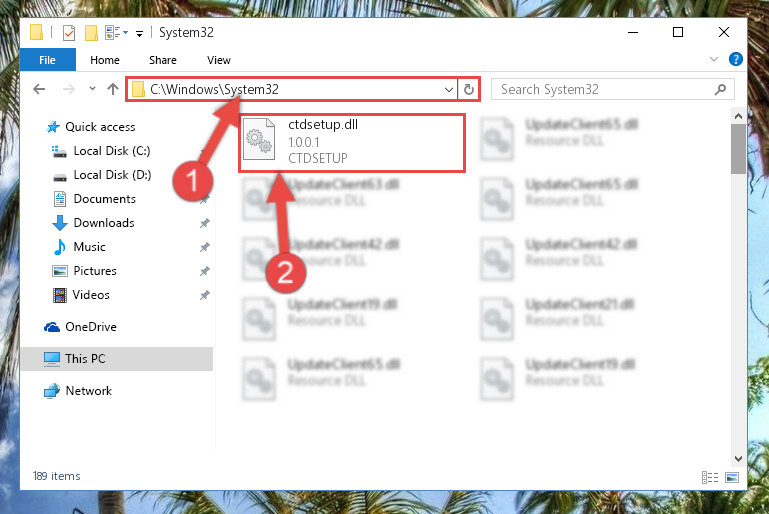Open the Customize Quick Access Toolbar dropdown arrow
The width and height of the screenshot is (769, 514).
click(x=139, y=33)
